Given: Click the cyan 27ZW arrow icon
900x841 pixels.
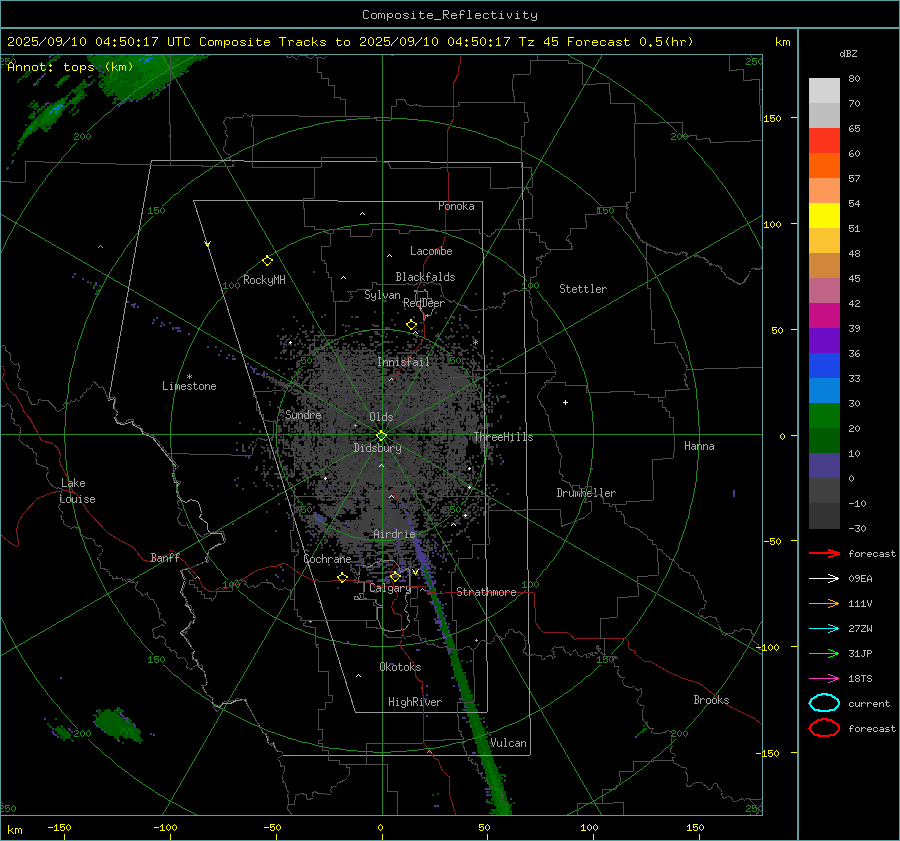Looking at the screenshot, I should (824, 629).
